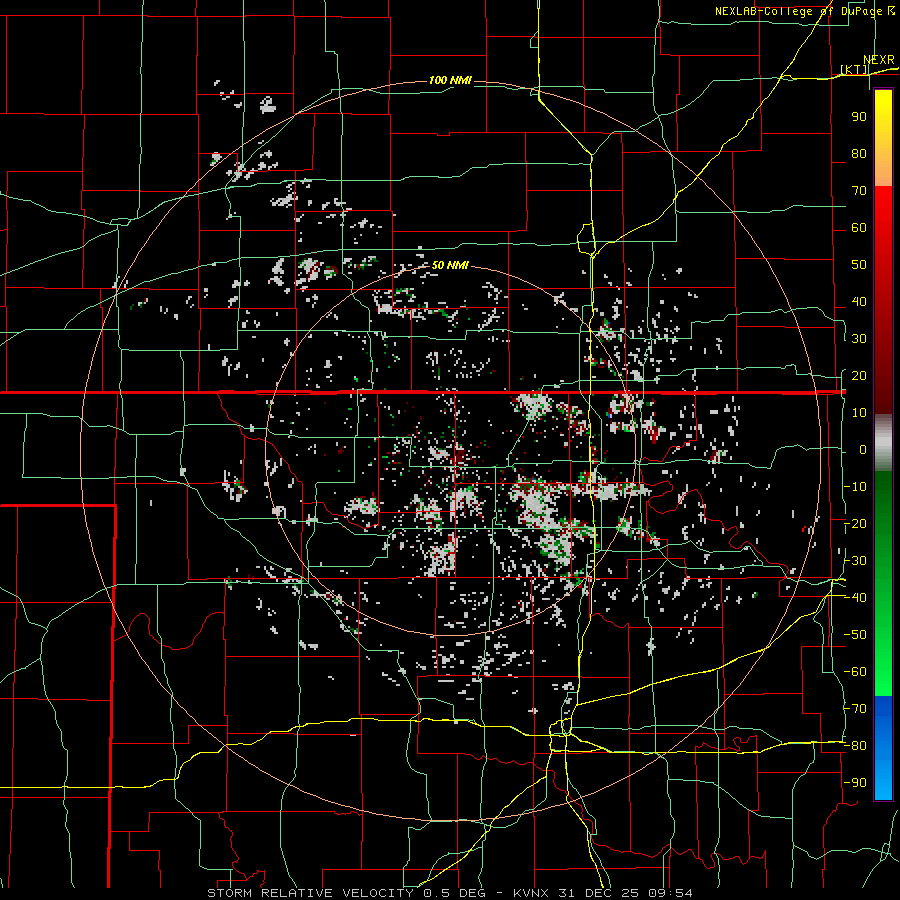Click the positive 60 scale tick label
Screen dimensions: 900x900
[859, 228]
